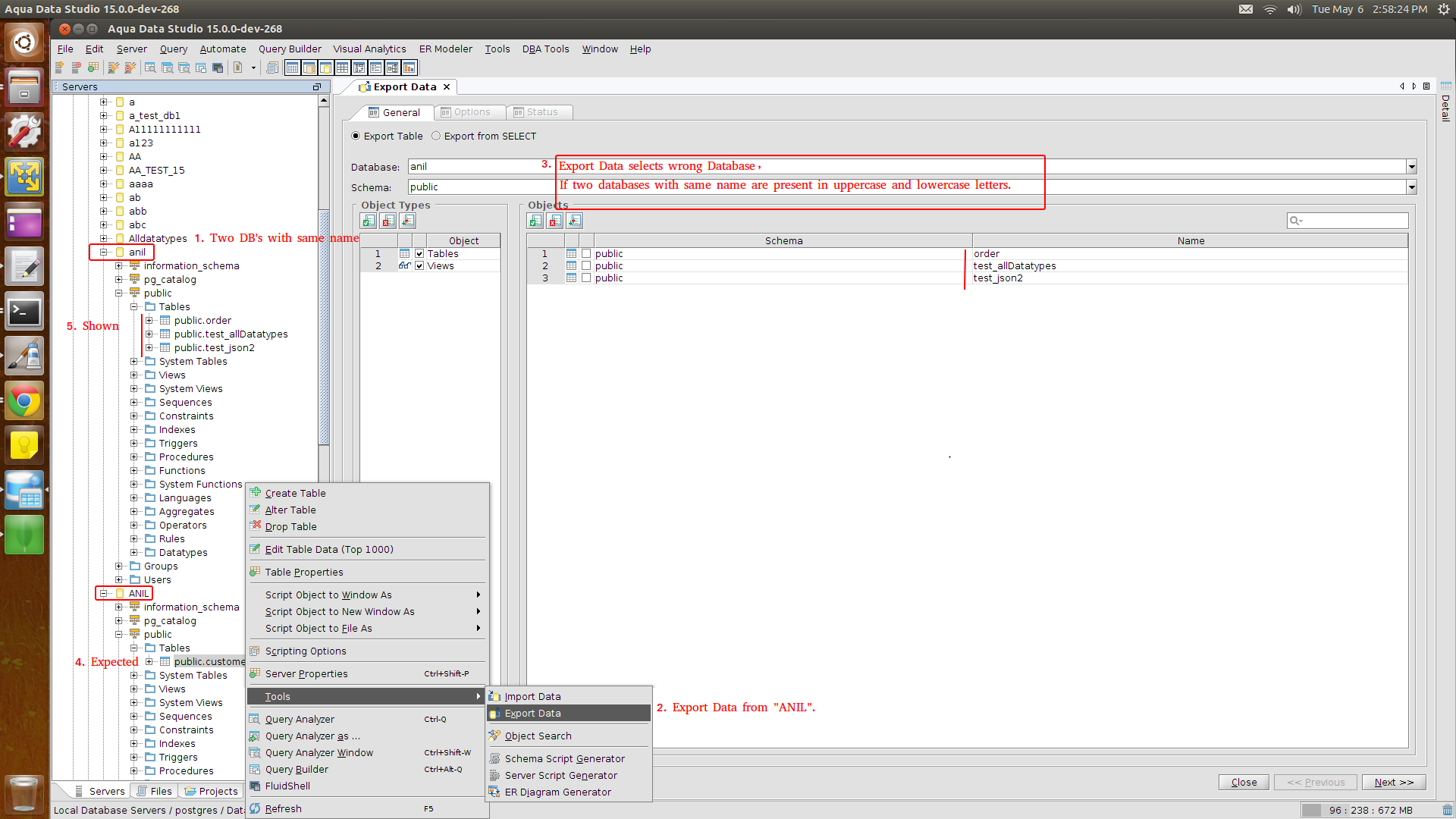Open the Visual Analytics menu
This screenshot has height=819, width=1456.
coord(369,49)
